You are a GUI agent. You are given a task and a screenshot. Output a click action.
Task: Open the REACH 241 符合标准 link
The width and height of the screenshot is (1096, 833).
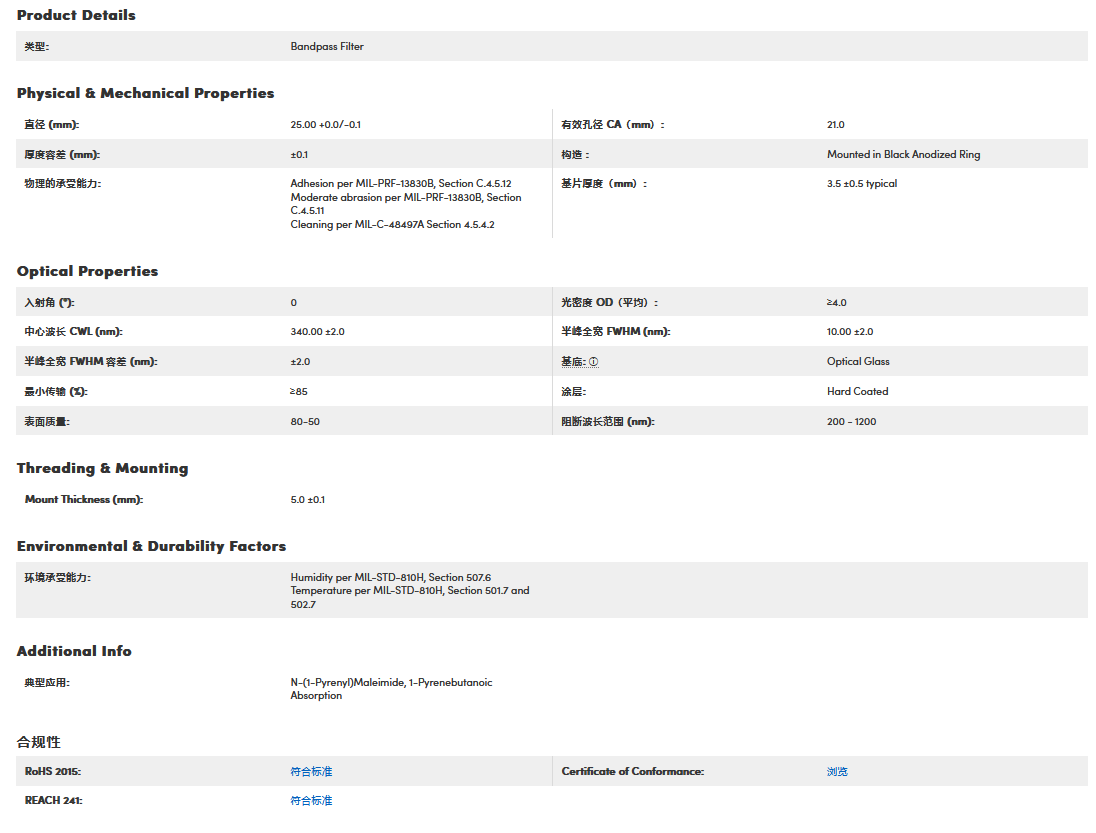coord(311,801)
